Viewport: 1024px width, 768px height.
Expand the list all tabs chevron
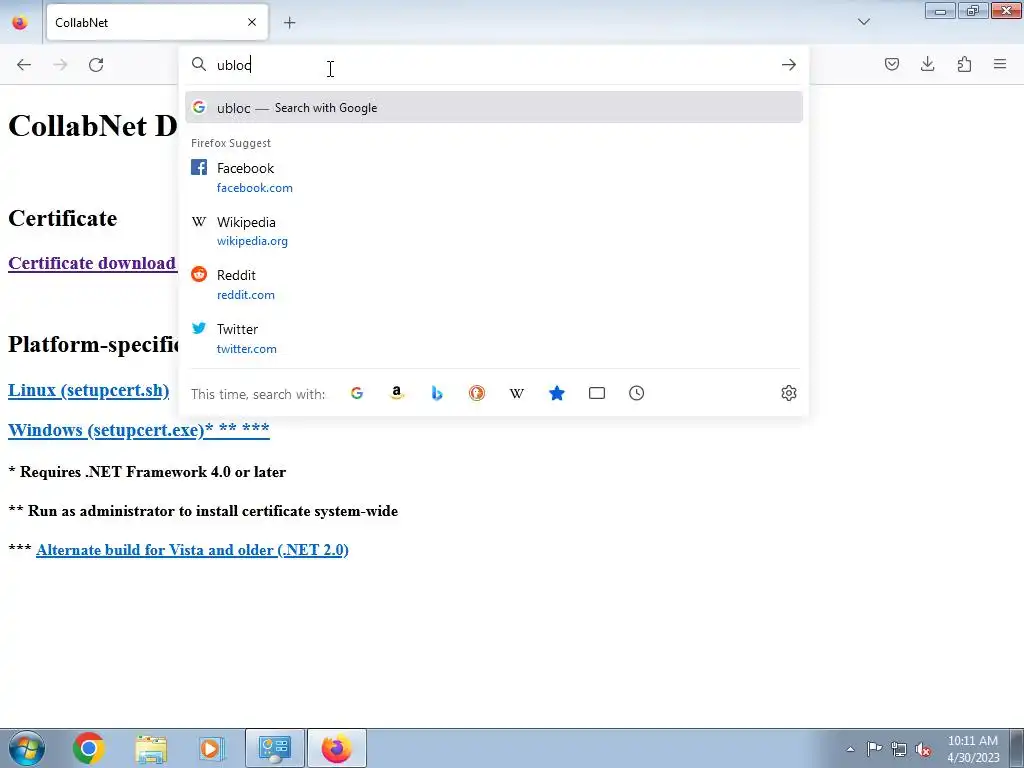pyautogui.click(x=863, y=22)
